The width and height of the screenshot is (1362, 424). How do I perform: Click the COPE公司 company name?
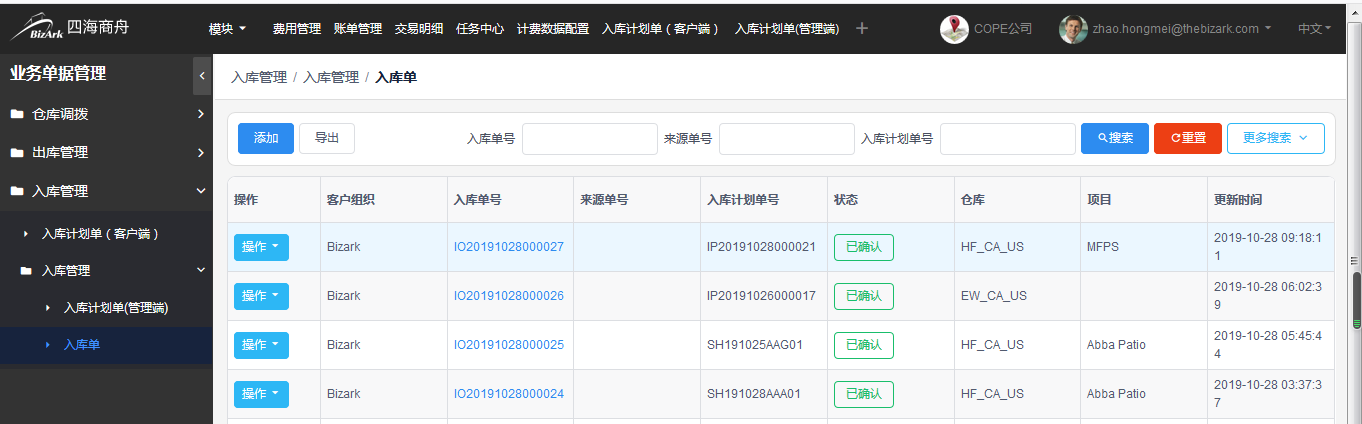(1003, 29)
